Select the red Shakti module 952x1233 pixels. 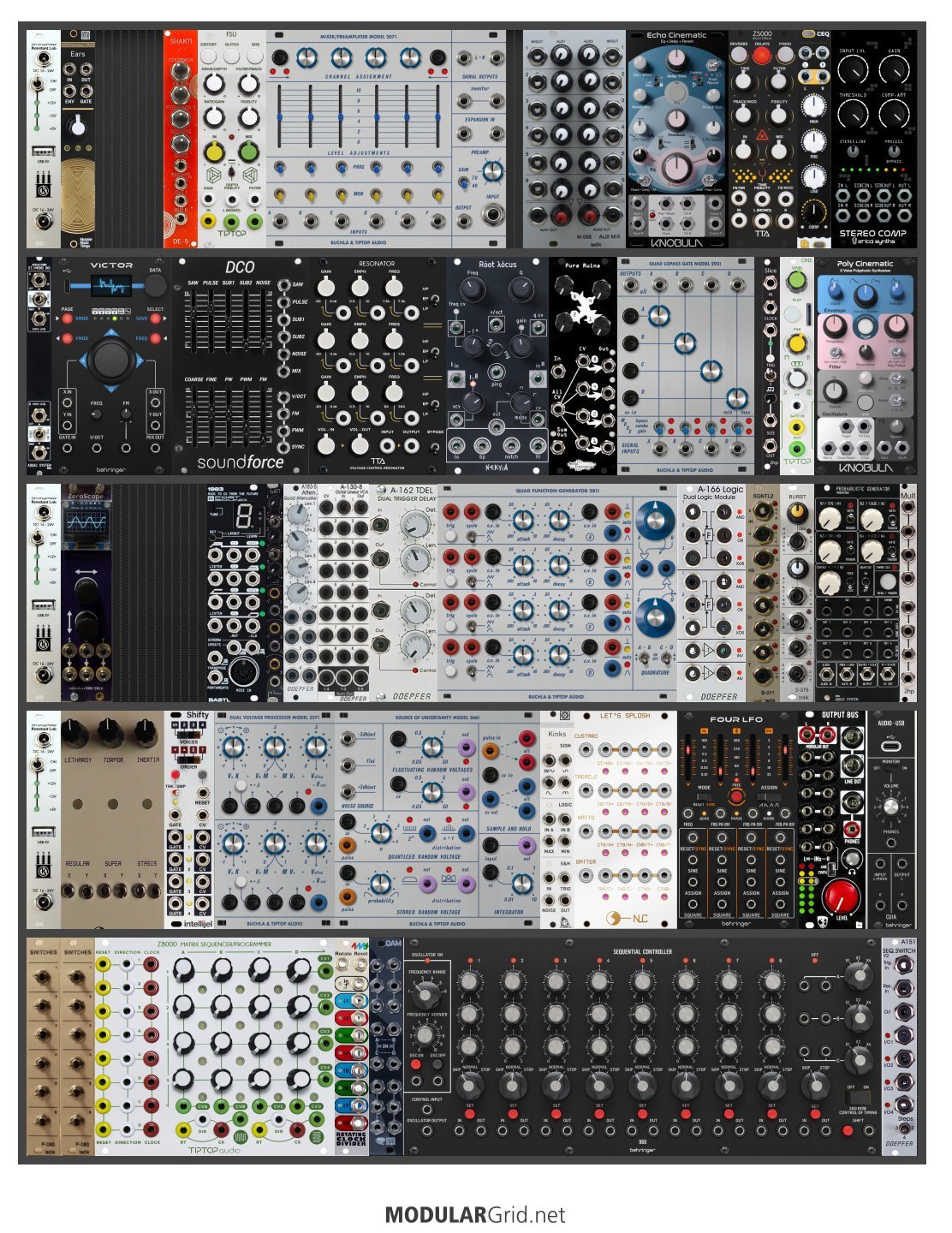(181, 140)
